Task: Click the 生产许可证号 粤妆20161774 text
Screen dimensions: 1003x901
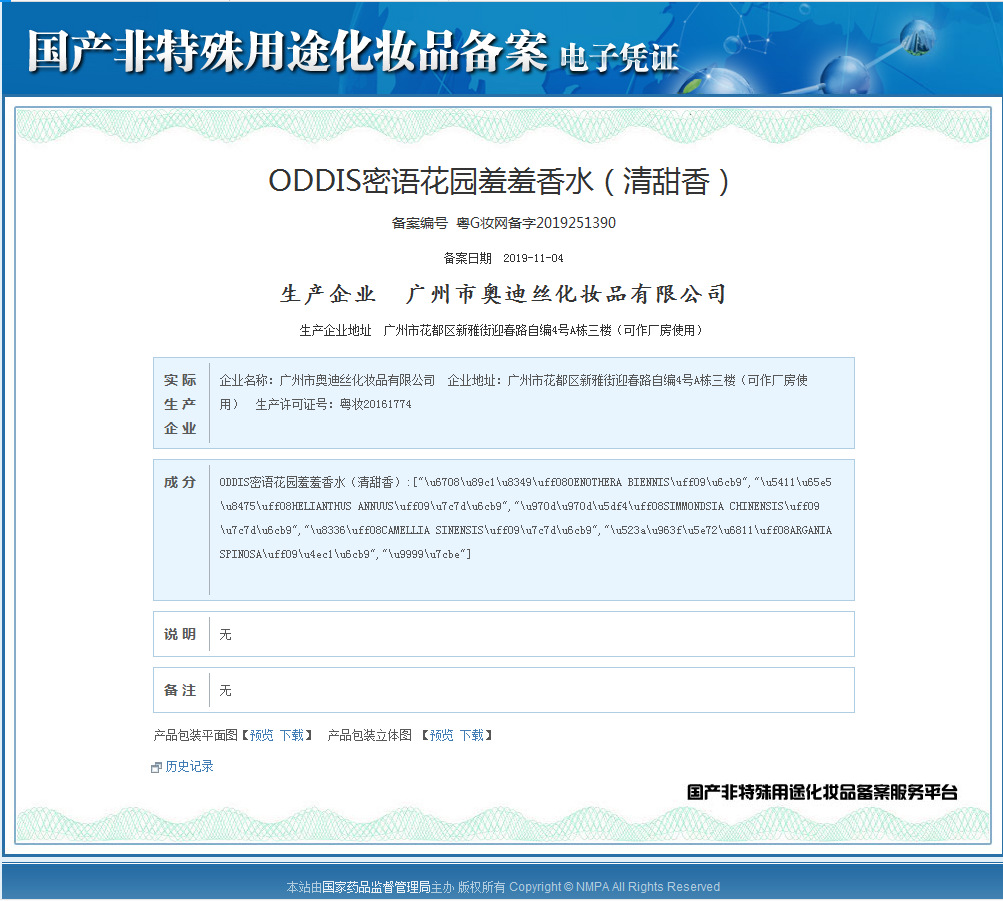Action: click(x=333, y=404)
